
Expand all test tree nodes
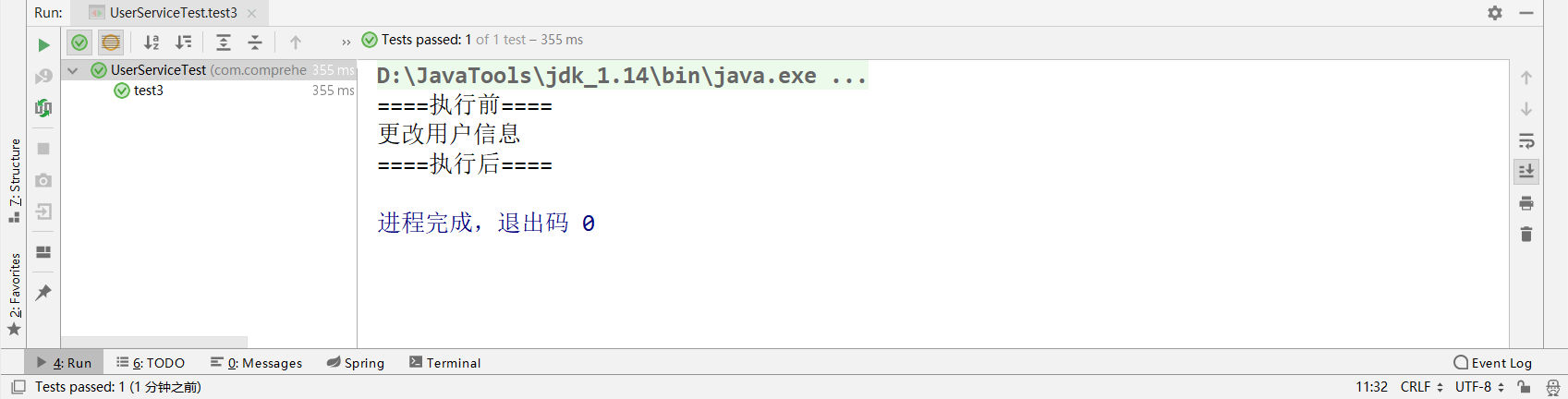click(x=224, y=42)
